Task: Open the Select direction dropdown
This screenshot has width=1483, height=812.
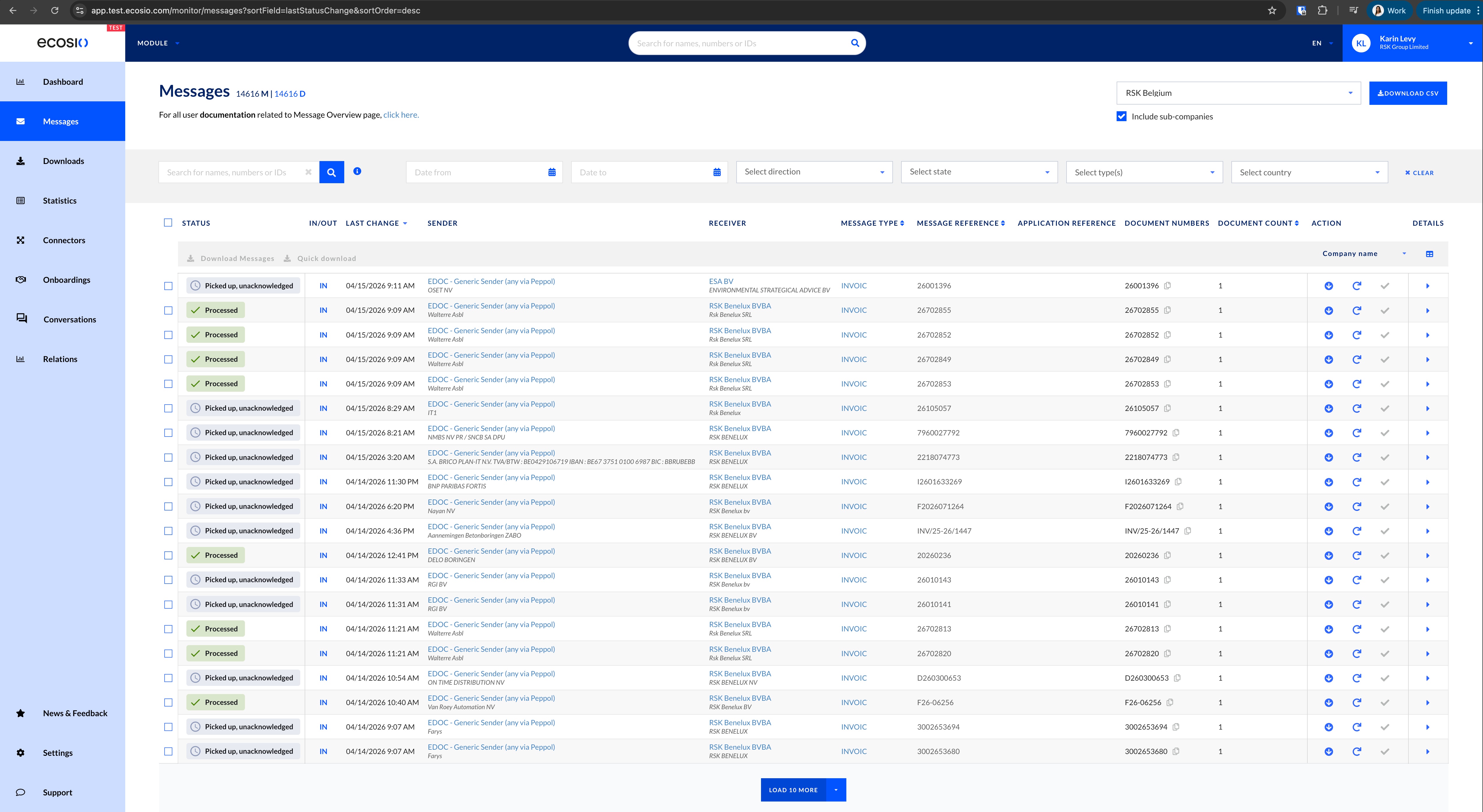Action: coord(814,172)
